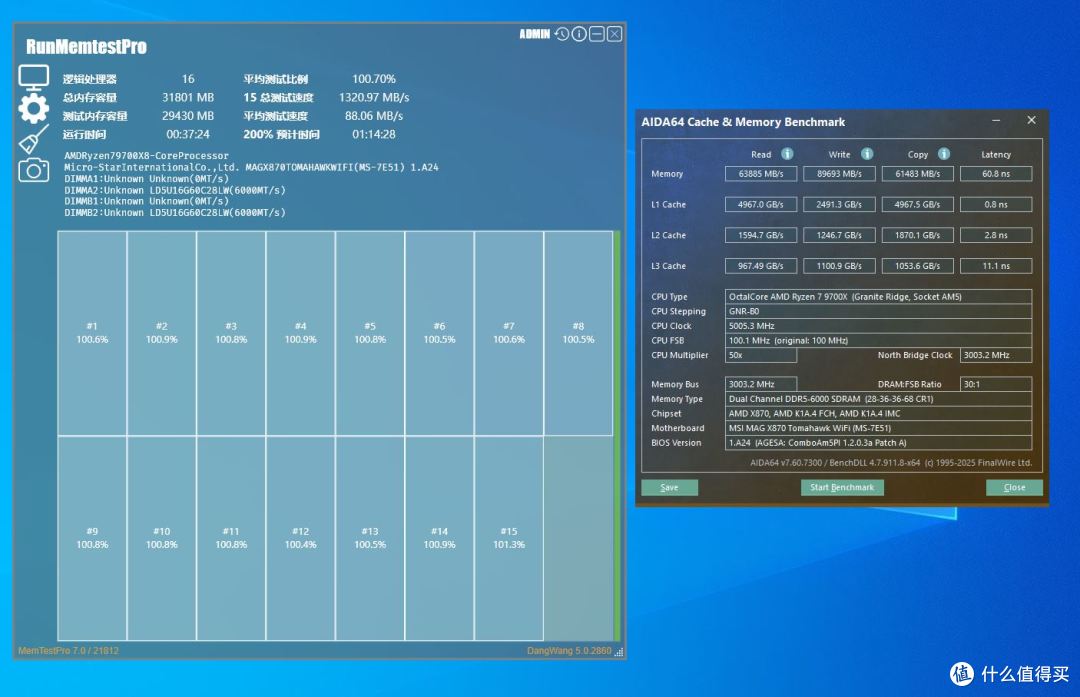1080x697 pixels.
Task: Click L2 Cache Write value 1246.7 GB/s
Action: coord(839,235)
